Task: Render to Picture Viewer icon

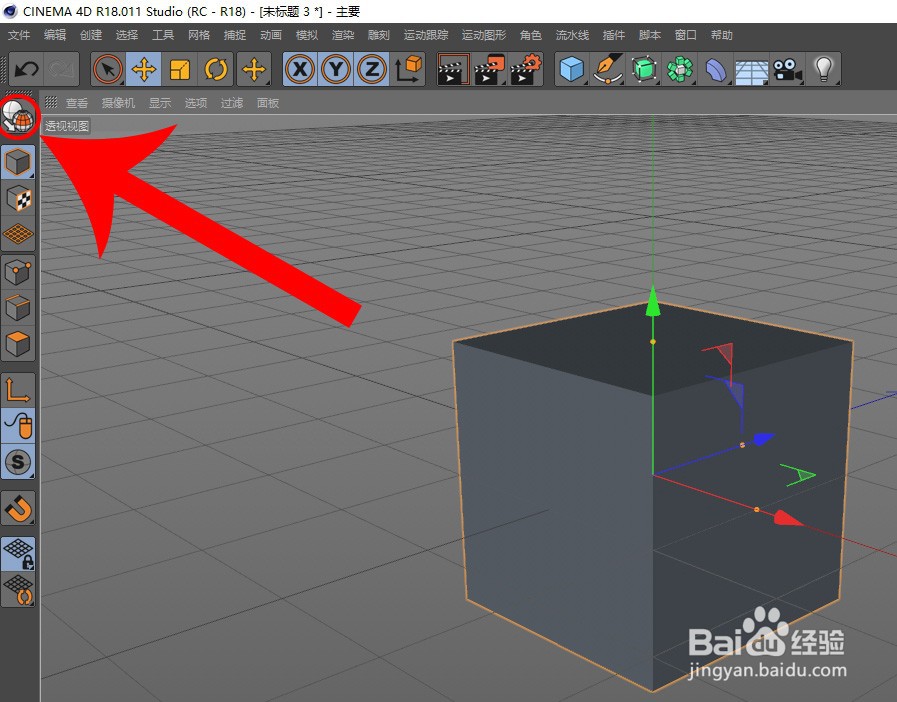Action: point(490,69)
